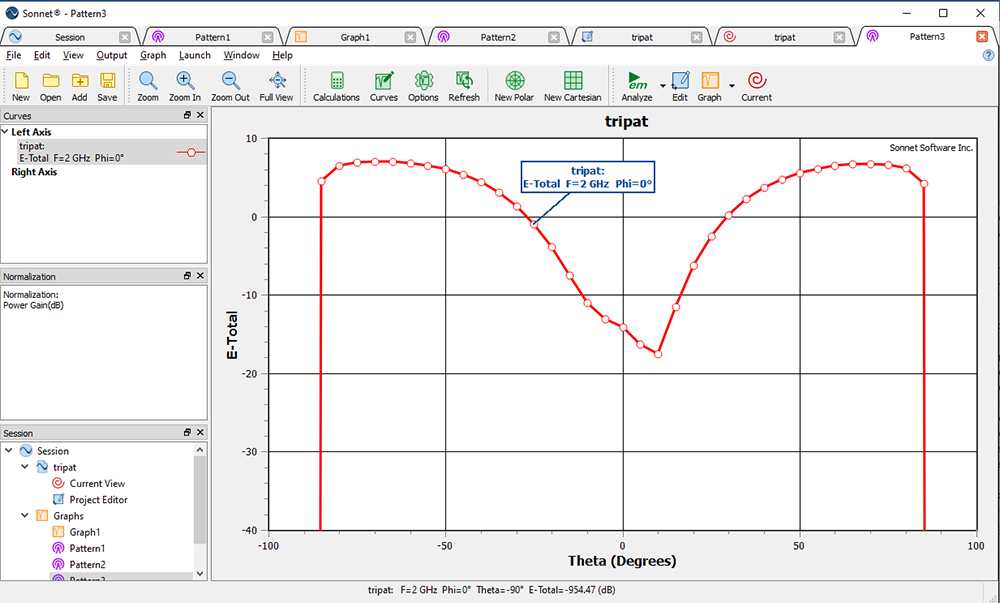Open the Launch menu
This screenshot has height=603, width=1000.
pyautogui.click(x=195, y=55)
